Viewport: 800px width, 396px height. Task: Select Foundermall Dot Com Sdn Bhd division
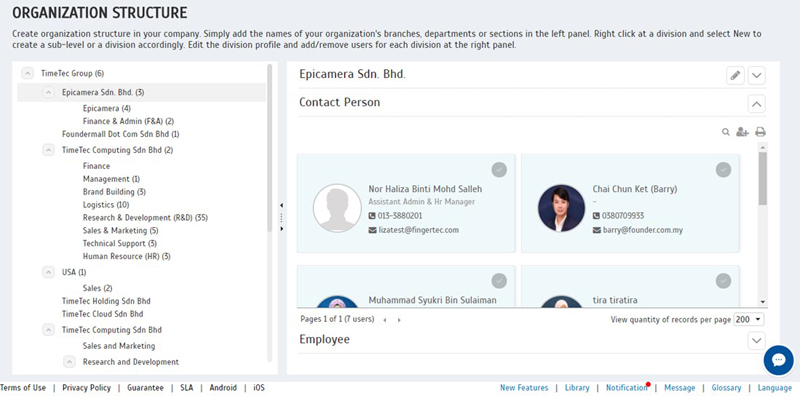coord(121,134)
